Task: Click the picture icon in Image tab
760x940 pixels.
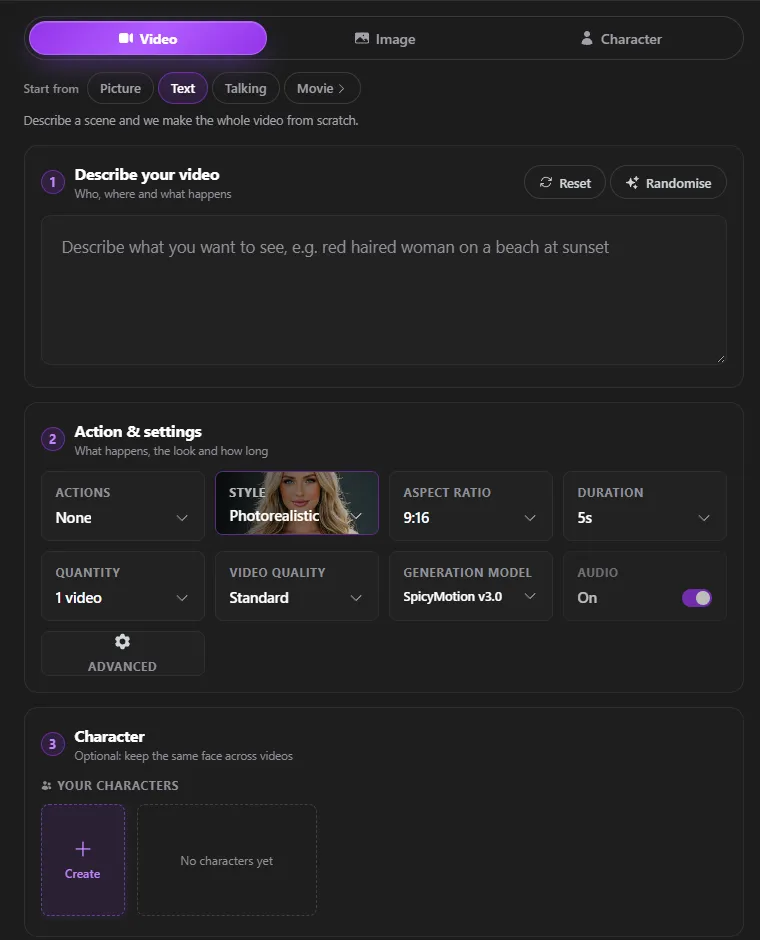Action: click(x=362, y=38)
